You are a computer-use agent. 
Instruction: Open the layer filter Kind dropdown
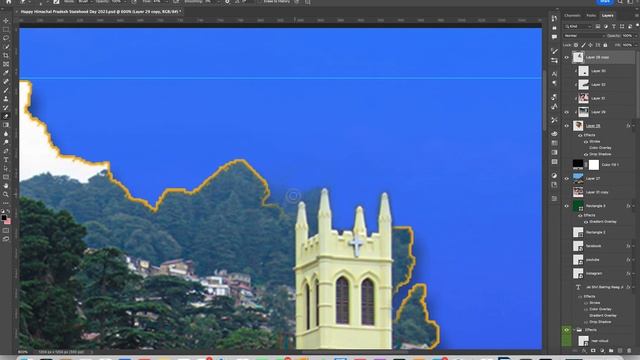578,27
